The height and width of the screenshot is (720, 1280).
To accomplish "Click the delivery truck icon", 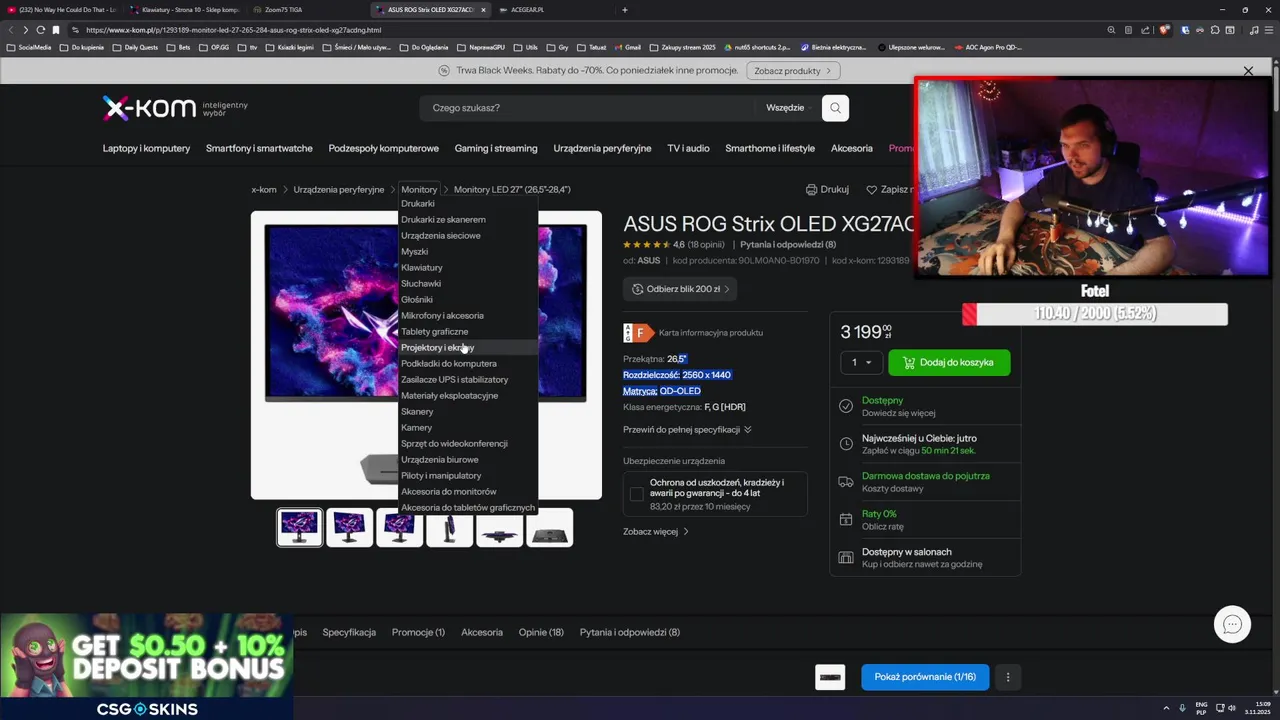I will coord(846,482).
